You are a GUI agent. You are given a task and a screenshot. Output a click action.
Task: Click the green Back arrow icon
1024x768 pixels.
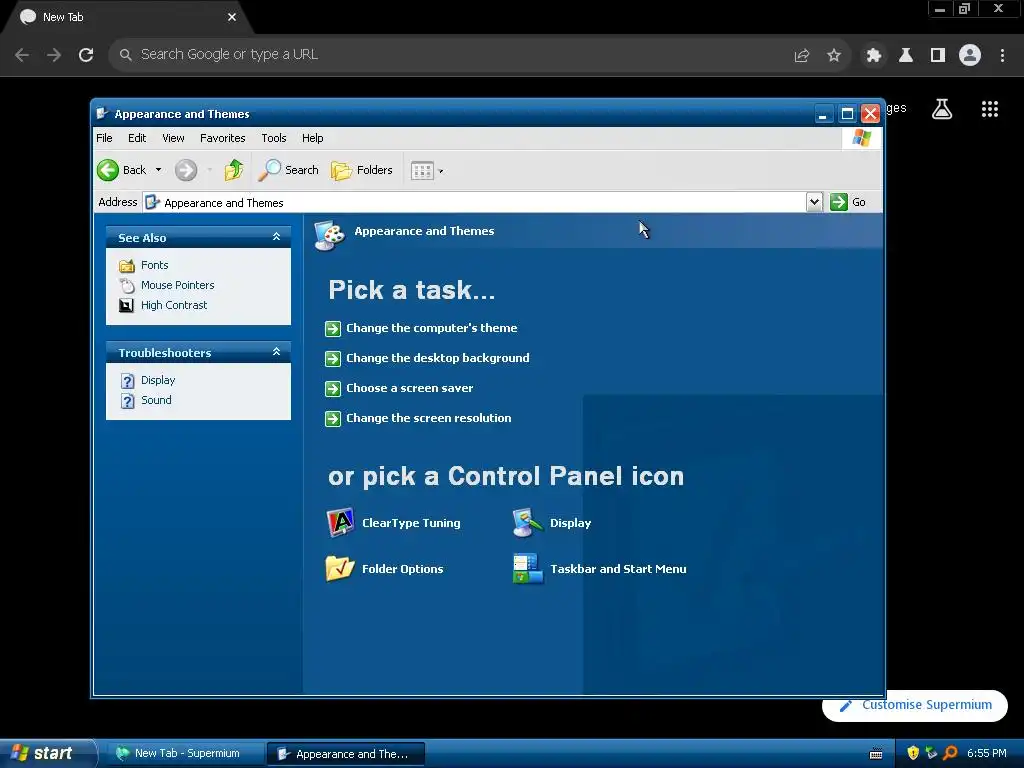coord(108,170)
